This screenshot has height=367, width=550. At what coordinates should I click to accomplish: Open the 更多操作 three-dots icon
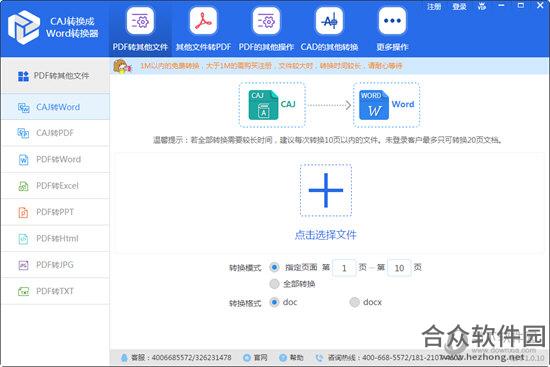point(392,21)
